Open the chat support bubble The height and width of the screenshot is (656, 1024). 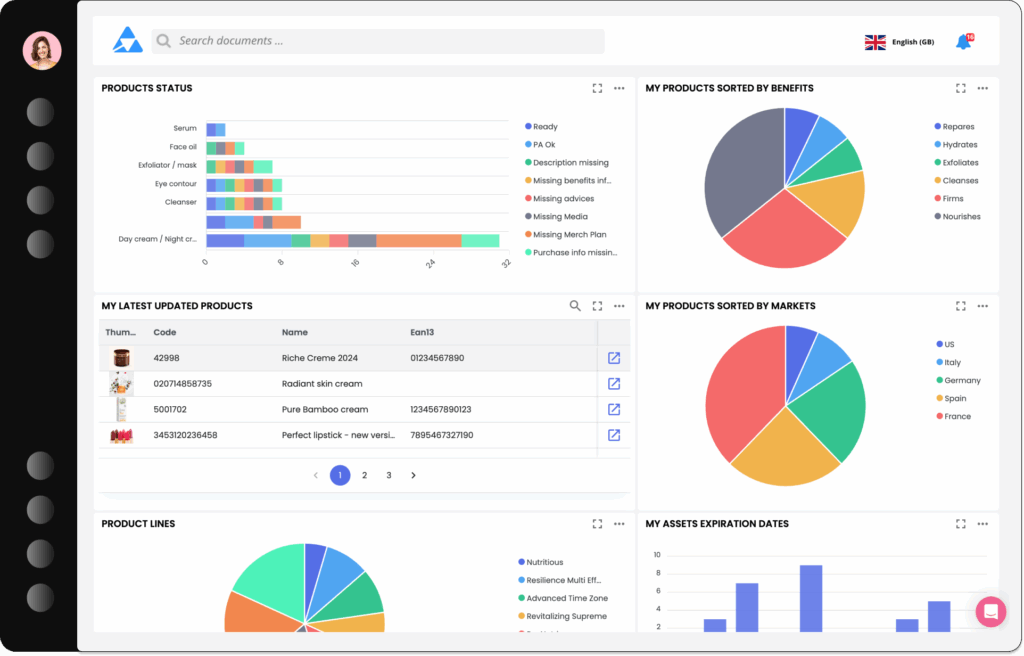coord(990,611)
